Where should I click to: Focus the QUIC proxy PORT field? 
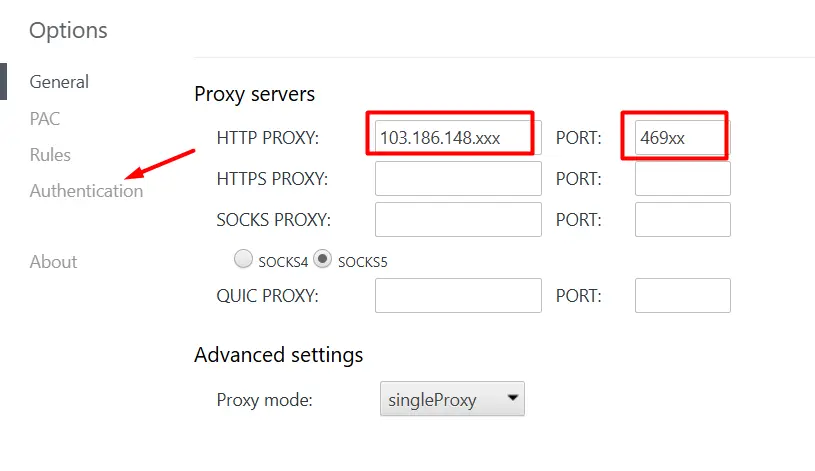682,295
